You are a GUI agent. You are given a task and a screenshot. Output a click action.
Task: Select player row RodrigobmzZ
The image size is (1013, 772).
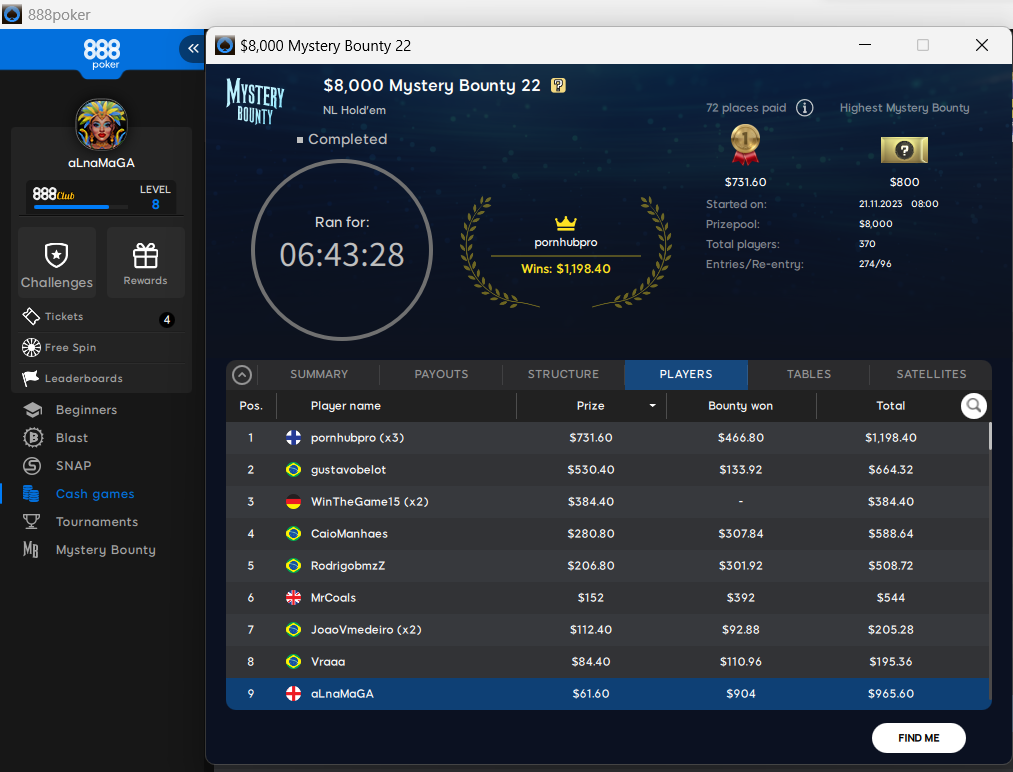click(x=607, y=566)
